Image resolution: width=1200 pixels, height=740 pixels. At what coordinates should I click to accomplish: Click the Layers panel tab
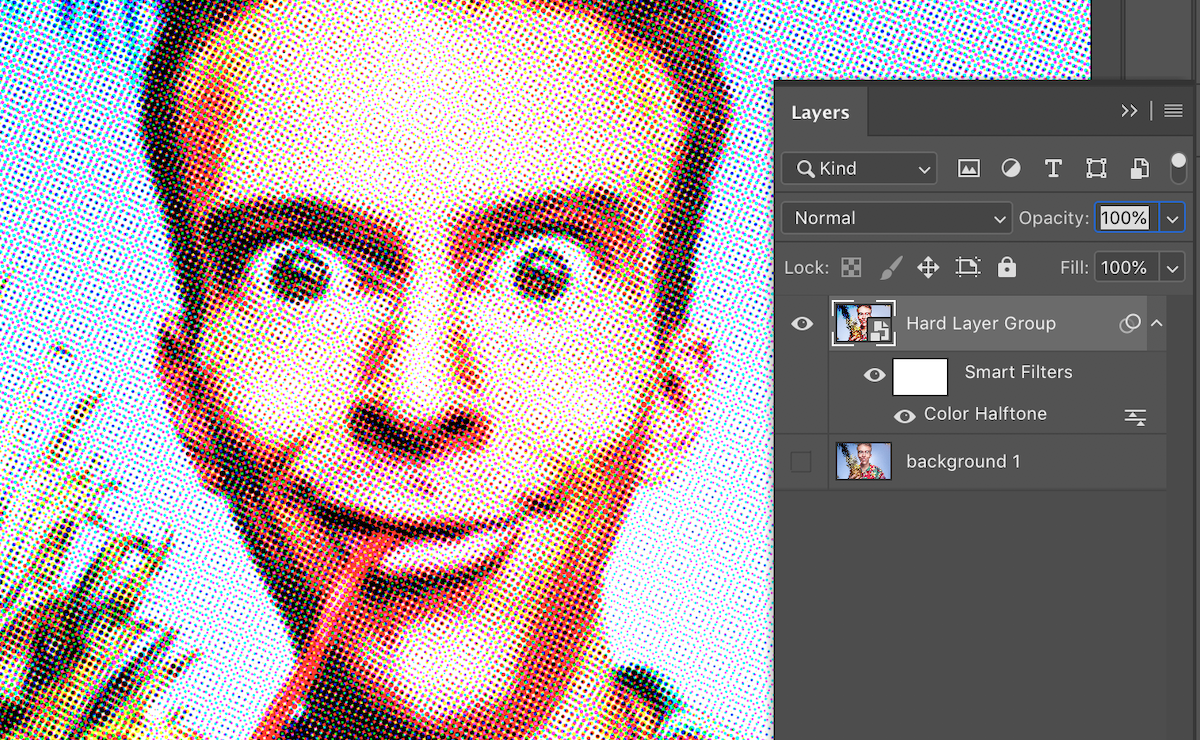click(x=820, y=112)
